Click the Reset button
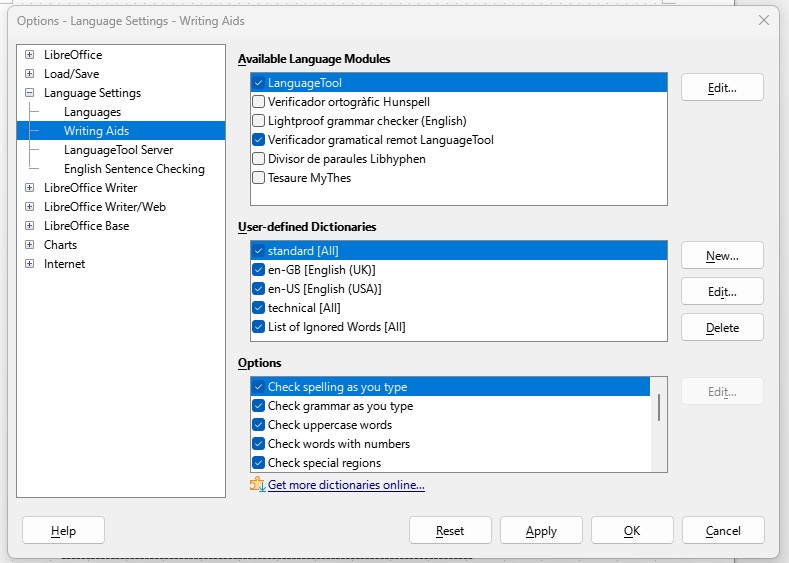The image size is (789, 563). [450, 530]
